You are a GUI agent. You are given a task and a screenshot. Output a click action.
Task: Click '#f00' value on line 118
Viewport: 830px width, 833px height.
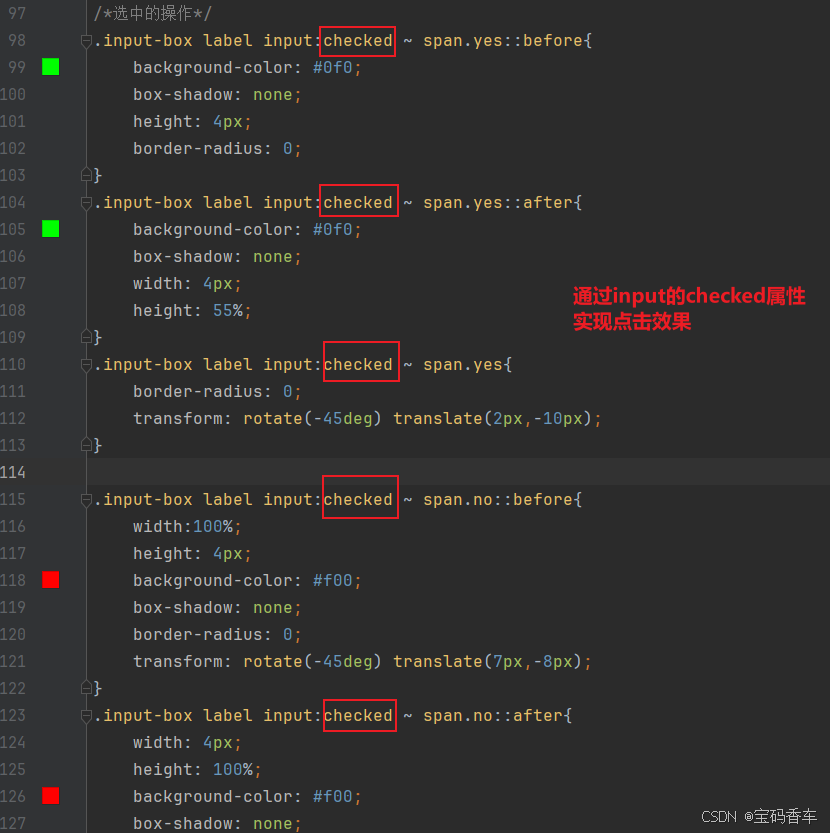pos(333,581)
